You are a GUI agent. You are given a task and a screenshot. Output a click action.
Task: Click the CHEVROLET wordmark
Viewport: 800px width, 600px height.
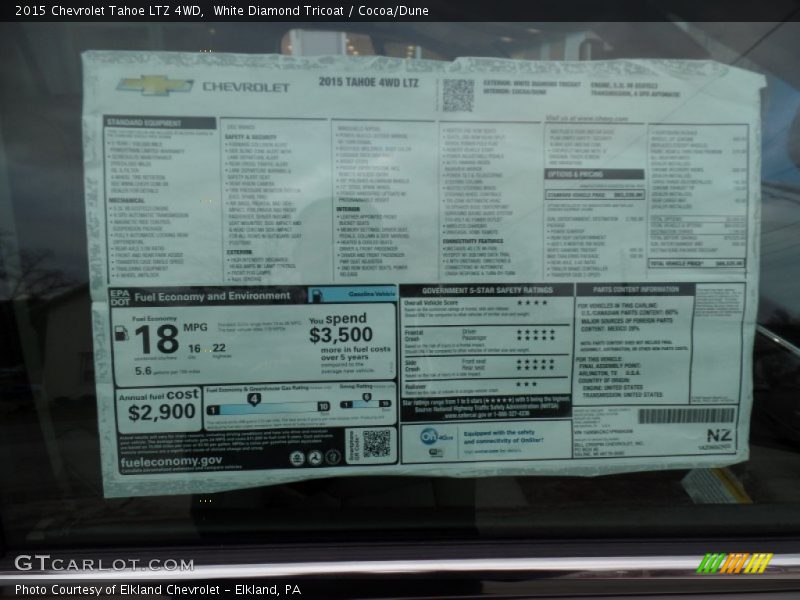tap(246, 87)
